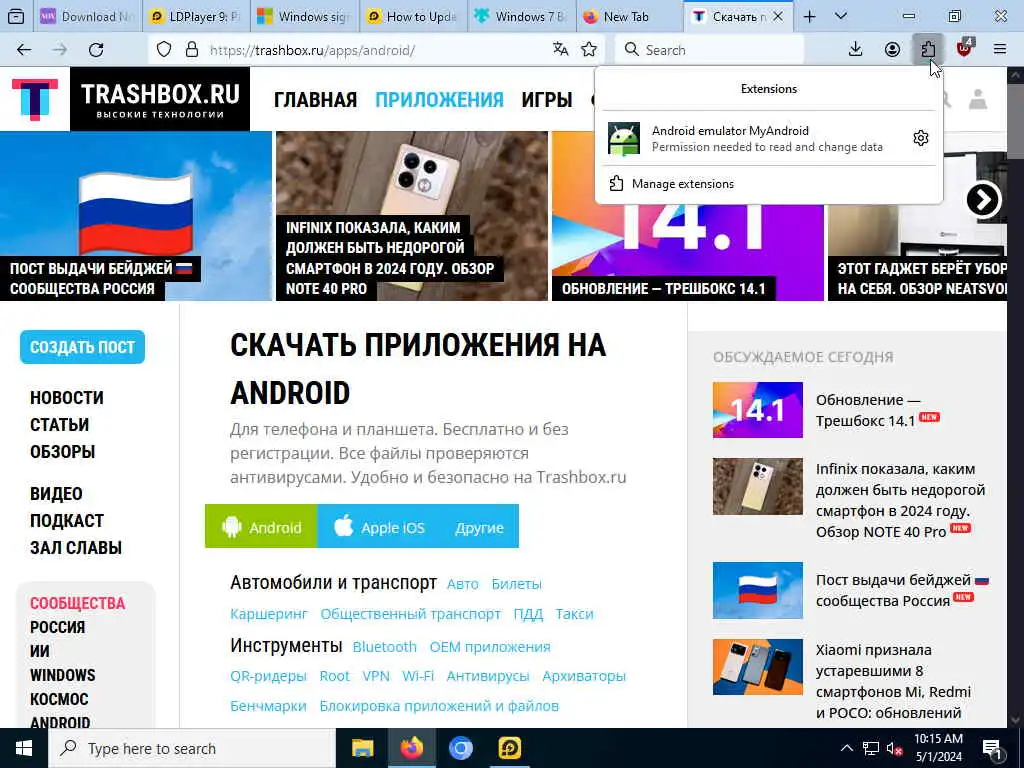Viewport: 1024px width, 768px height.
Task: Open the КОСМОС community link
Action: [x=59, y=699]
